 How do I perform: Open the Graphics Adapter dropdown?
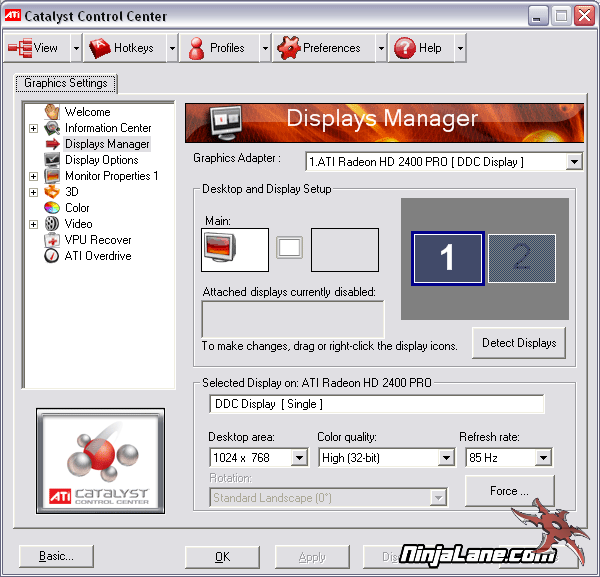pyautogui.click(x=574, y=162)
